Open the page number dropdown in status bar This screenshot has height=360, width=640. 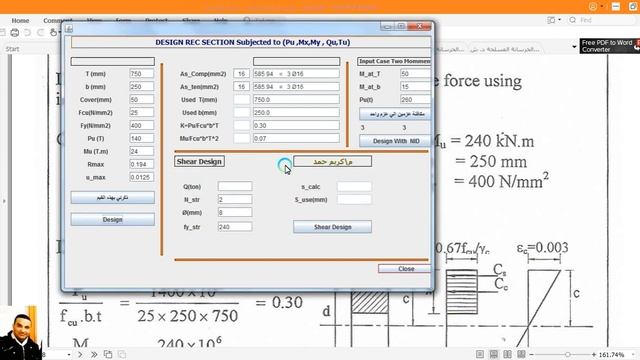pos(69,354)
